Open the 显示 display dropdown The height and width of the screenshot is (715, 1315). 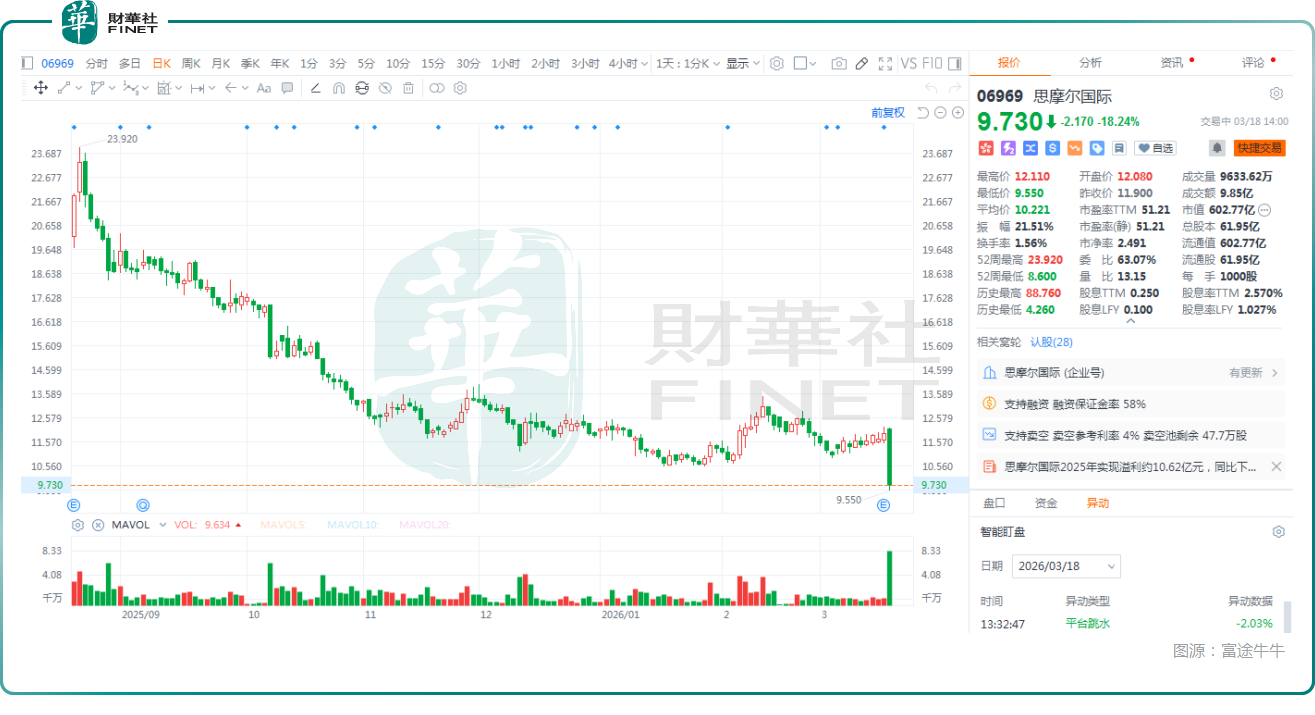tap(743, 63)
